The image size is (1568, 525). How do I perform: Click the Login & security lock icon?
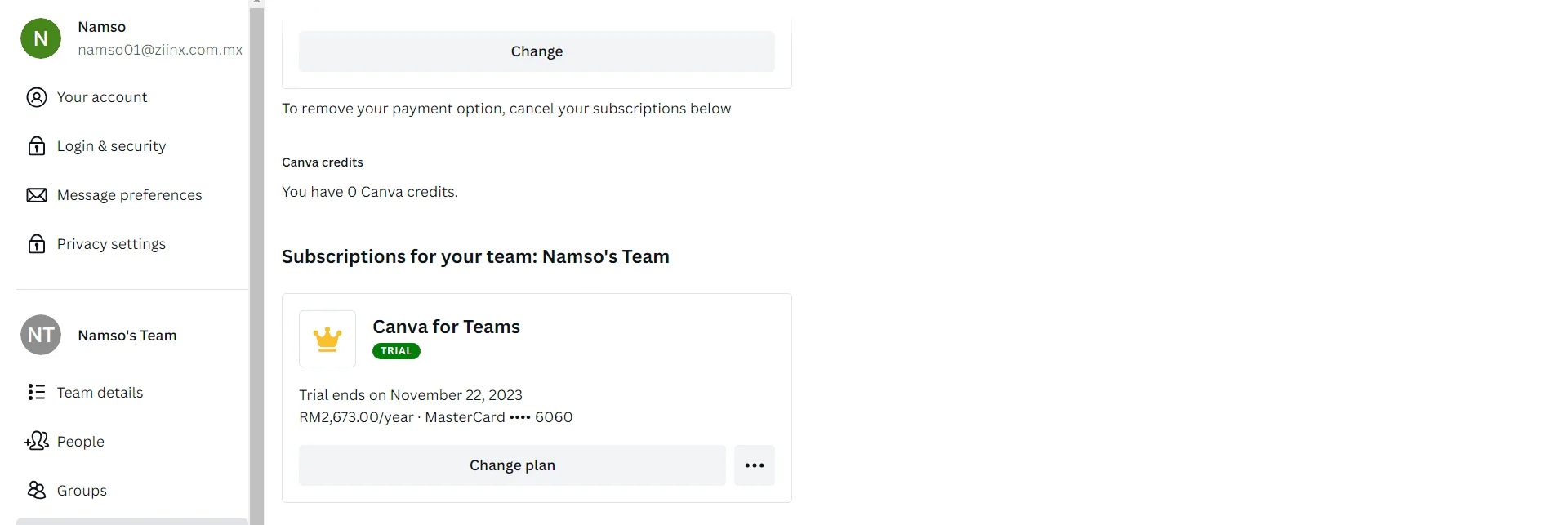tap(37, 146)
